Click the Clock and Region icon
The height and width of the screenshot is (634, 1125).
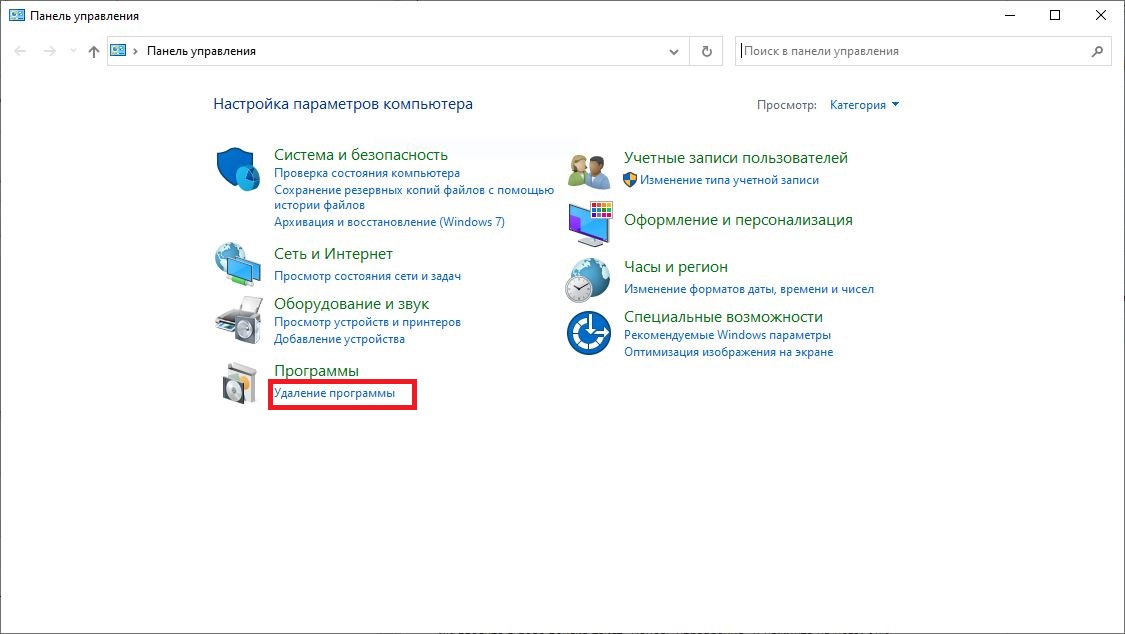(x=589, y=279)
